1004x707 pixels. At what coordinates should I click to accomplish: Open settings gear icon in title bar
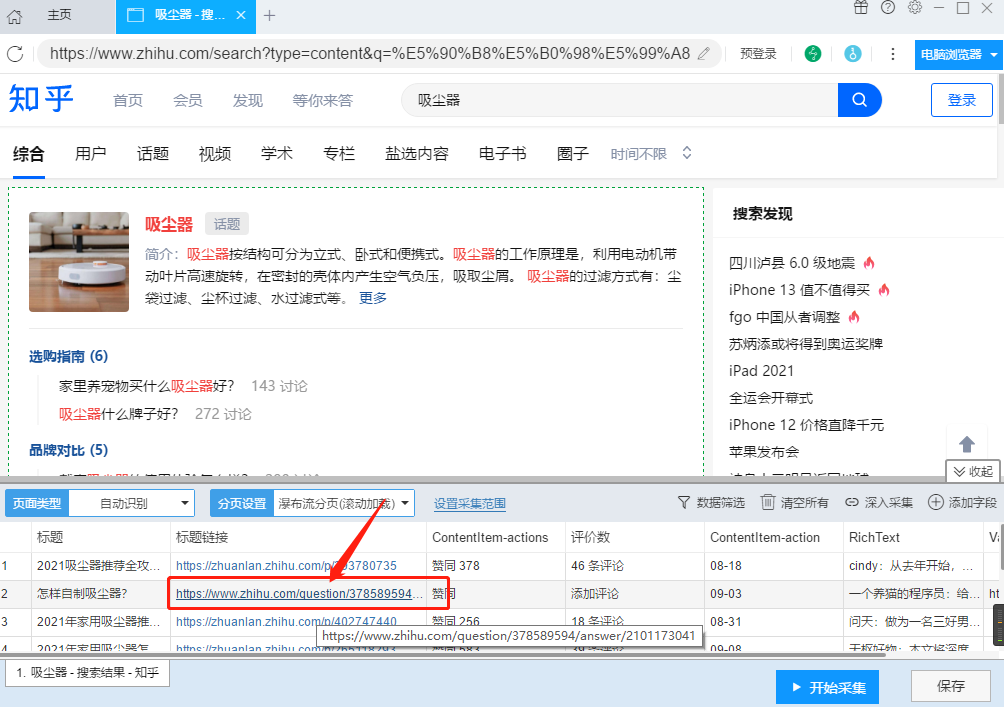tap(915, 8)
